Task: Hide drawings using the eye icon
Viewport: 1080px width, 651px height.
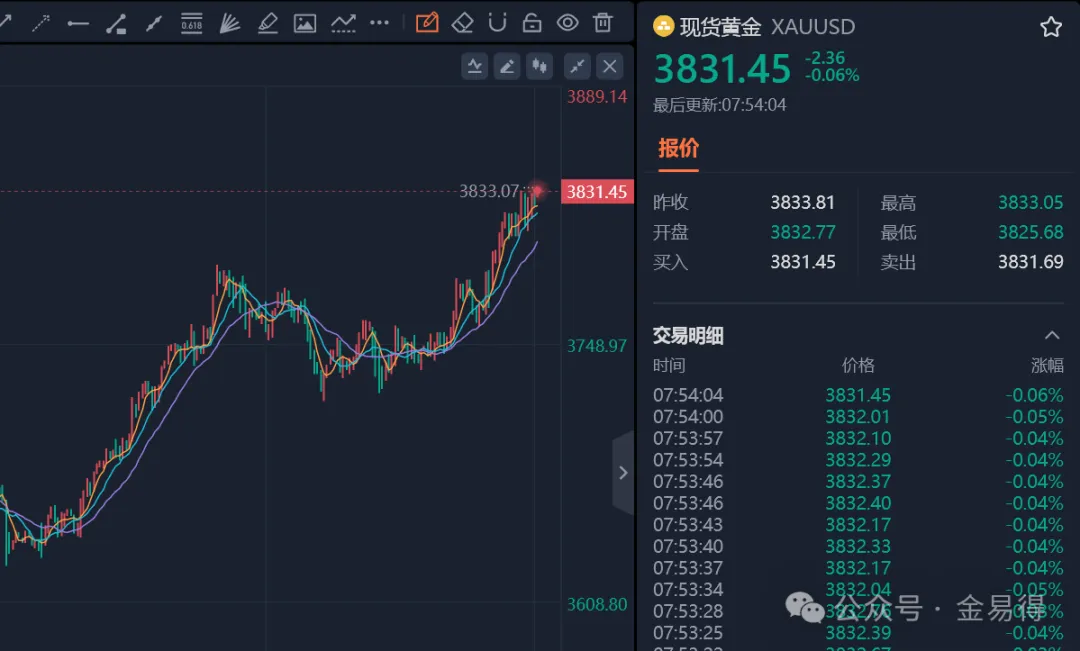Action: [x=567, y=22]
